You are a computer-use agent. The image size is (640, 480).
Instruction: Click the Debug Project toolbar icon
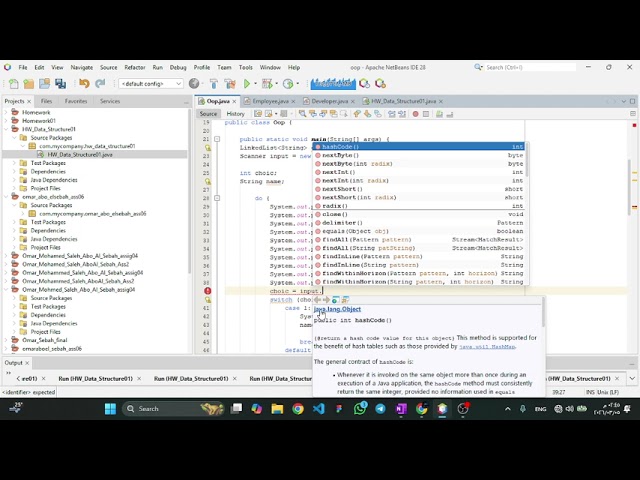[267, 84]
